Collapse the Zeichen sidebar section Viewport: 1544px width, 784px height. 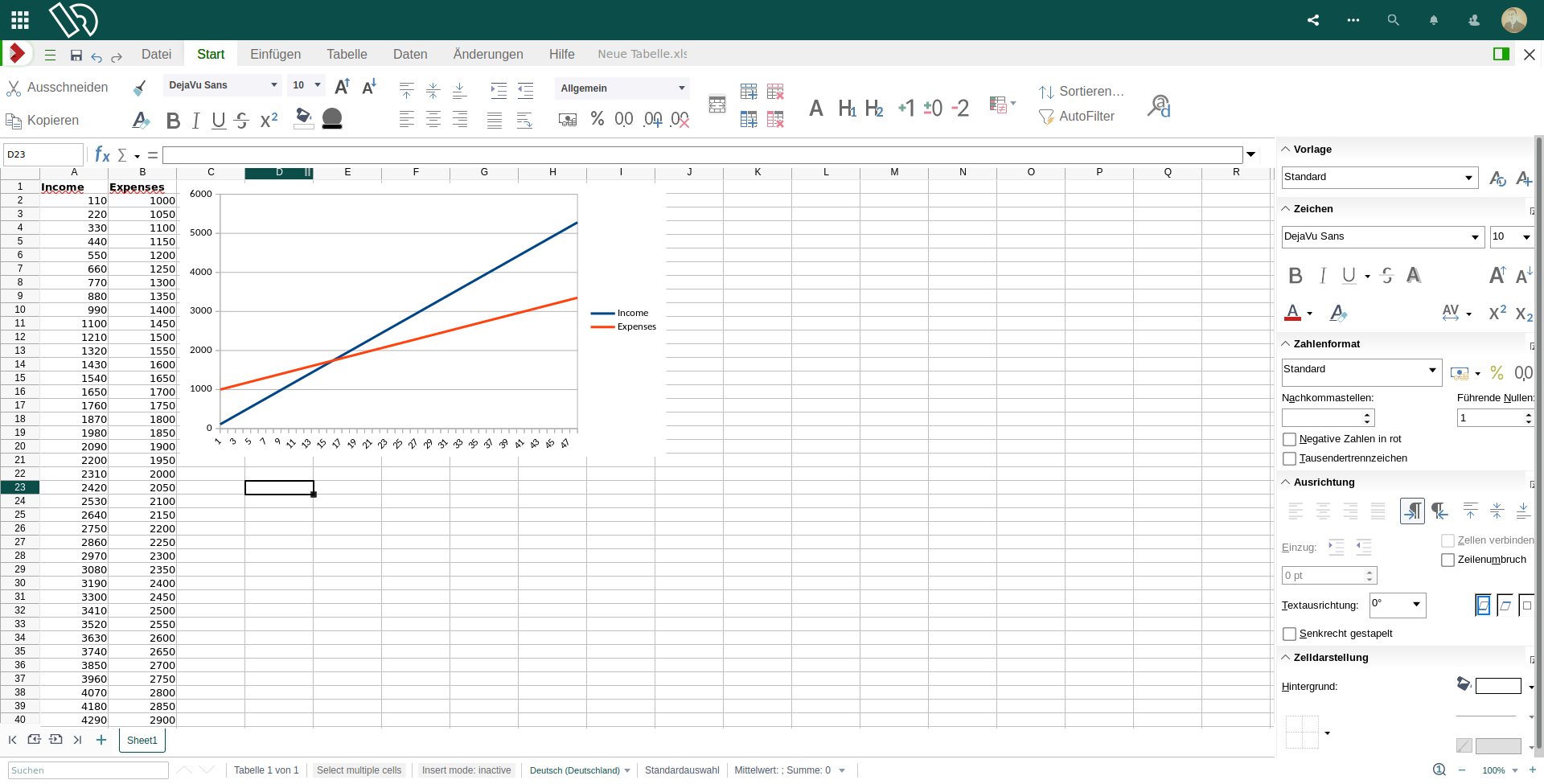pos(1286,209)
